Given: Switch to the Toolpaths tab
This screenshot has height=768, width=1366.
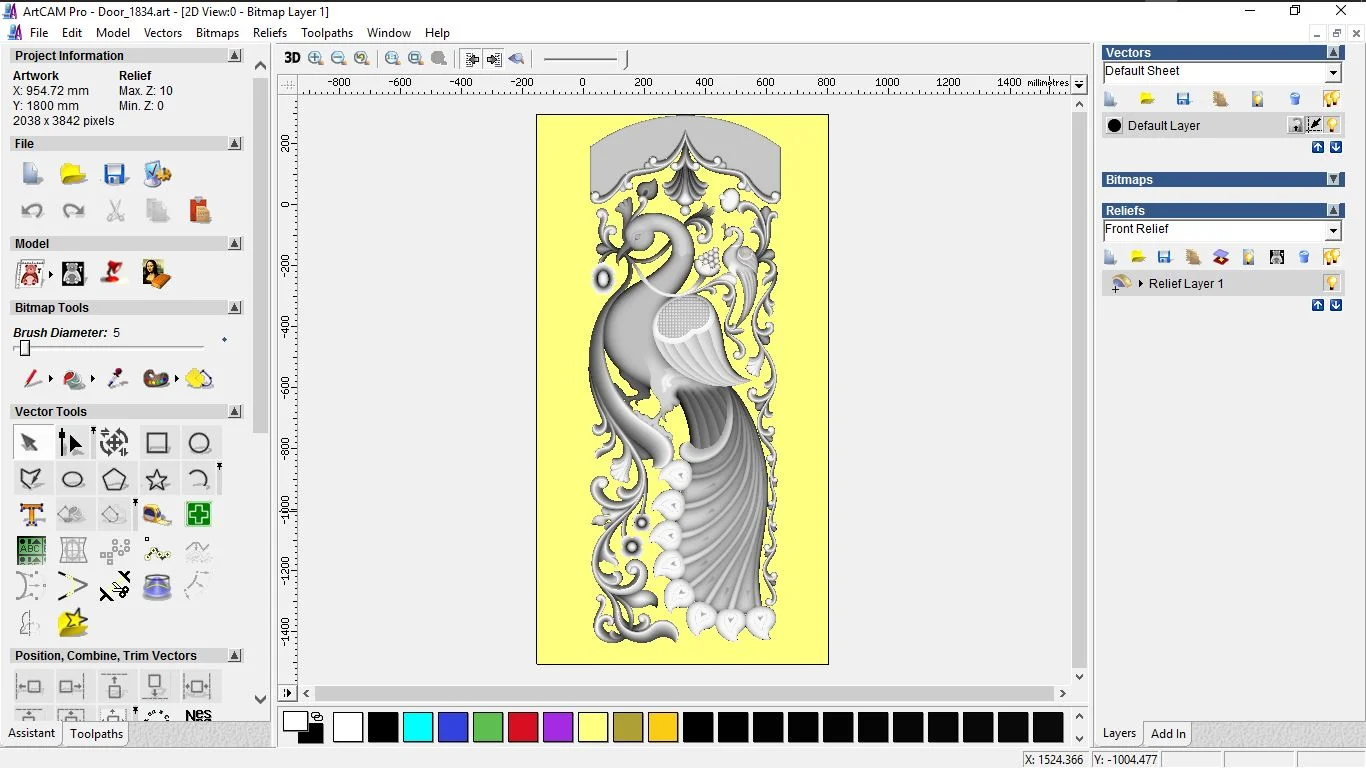Looking at the screenshot, I should coord(96,734).
